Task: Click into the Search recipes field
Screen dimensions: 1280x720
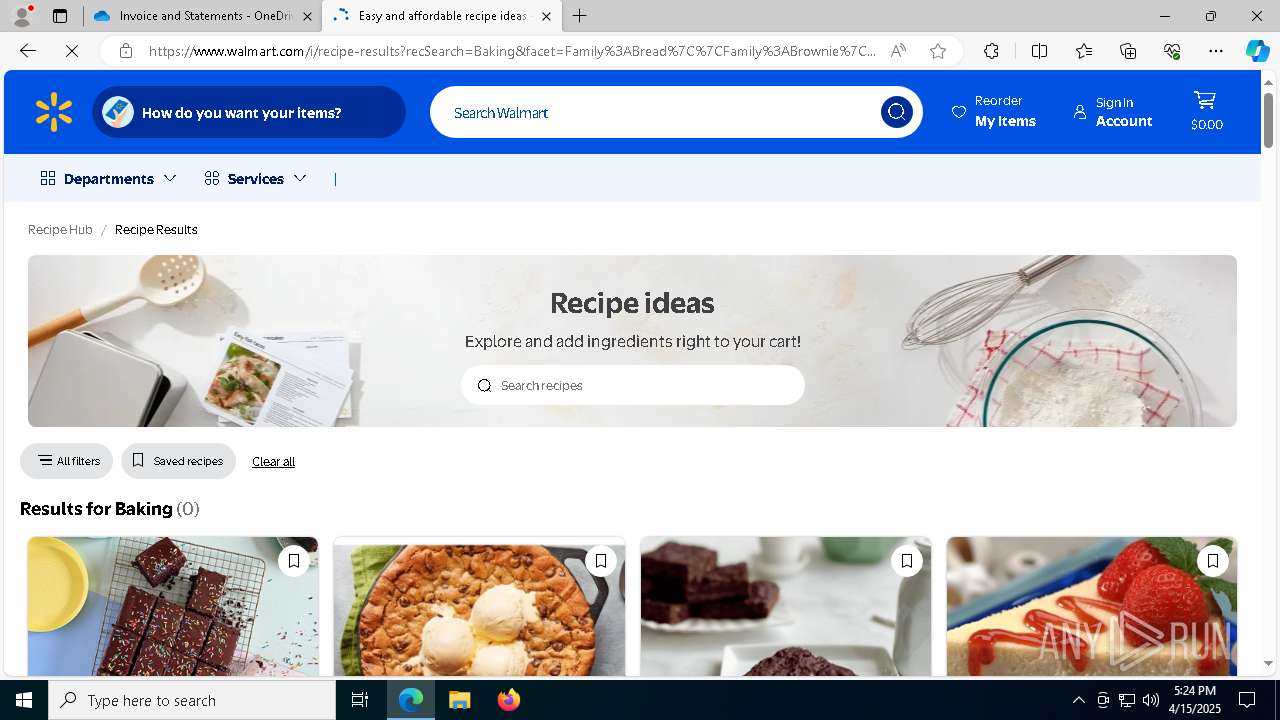Action: 633,385
